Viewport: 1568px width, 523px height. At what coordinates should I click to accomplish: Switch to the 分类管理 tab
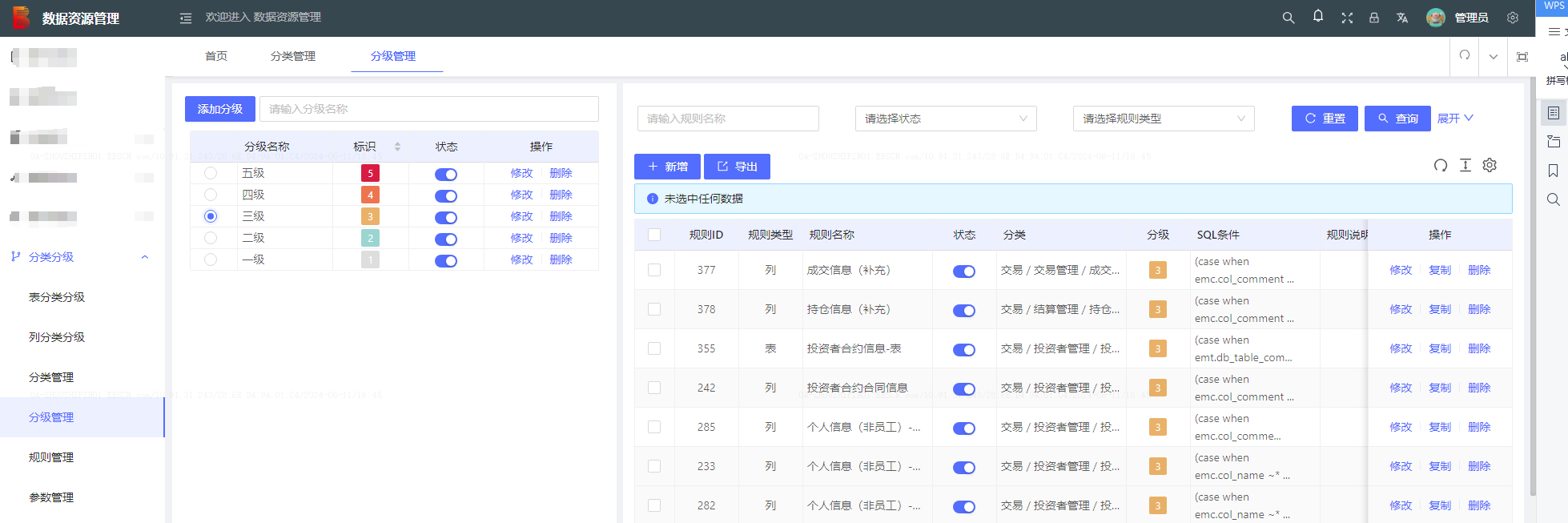tap(293, 56)
